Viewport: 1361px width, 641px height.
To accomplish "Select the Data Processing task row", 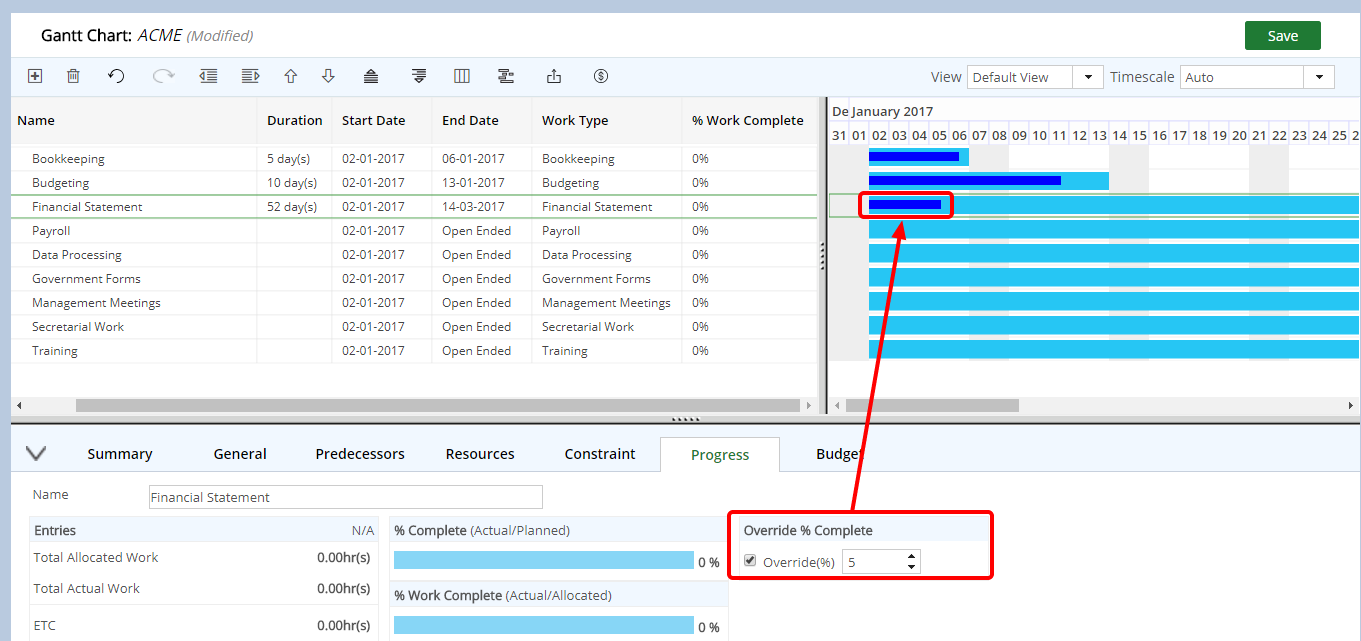I will (x=414, y=255).
